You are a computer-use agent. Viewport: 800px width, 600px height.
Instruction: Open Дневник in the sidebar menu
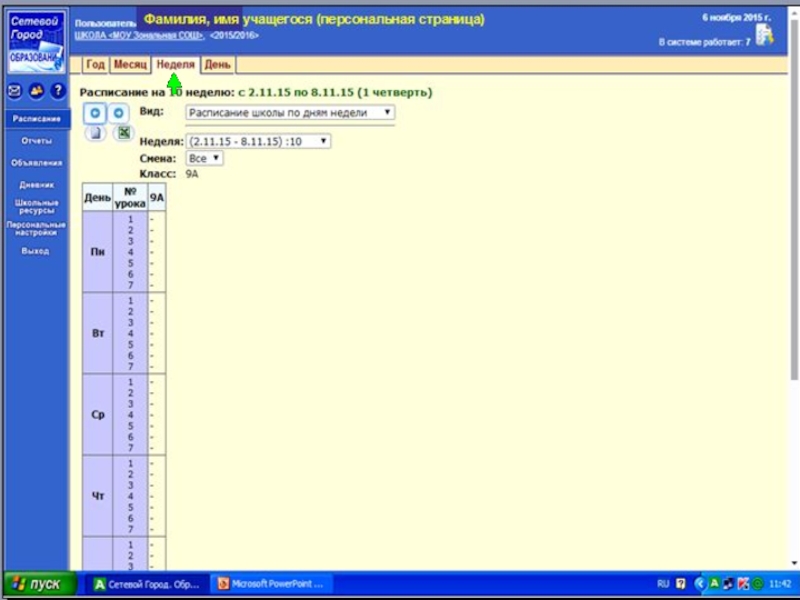(x=36, y=185)
